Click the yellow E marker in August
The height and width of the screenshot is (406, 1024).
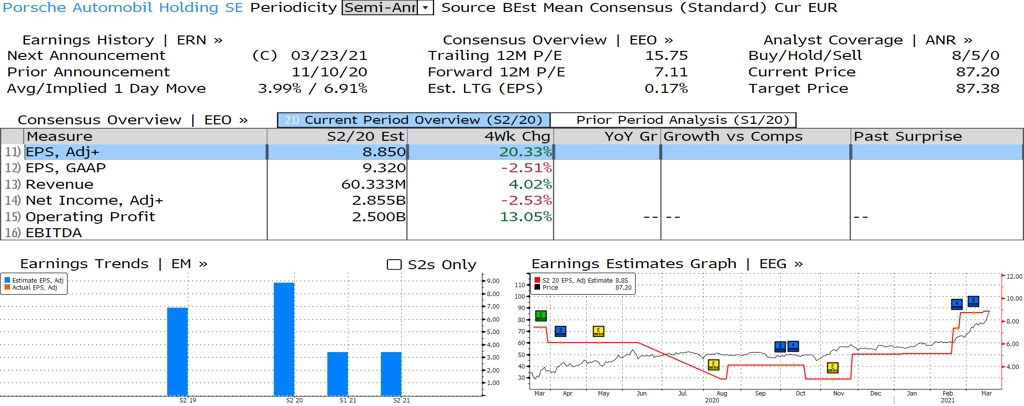tap(714, 364)
